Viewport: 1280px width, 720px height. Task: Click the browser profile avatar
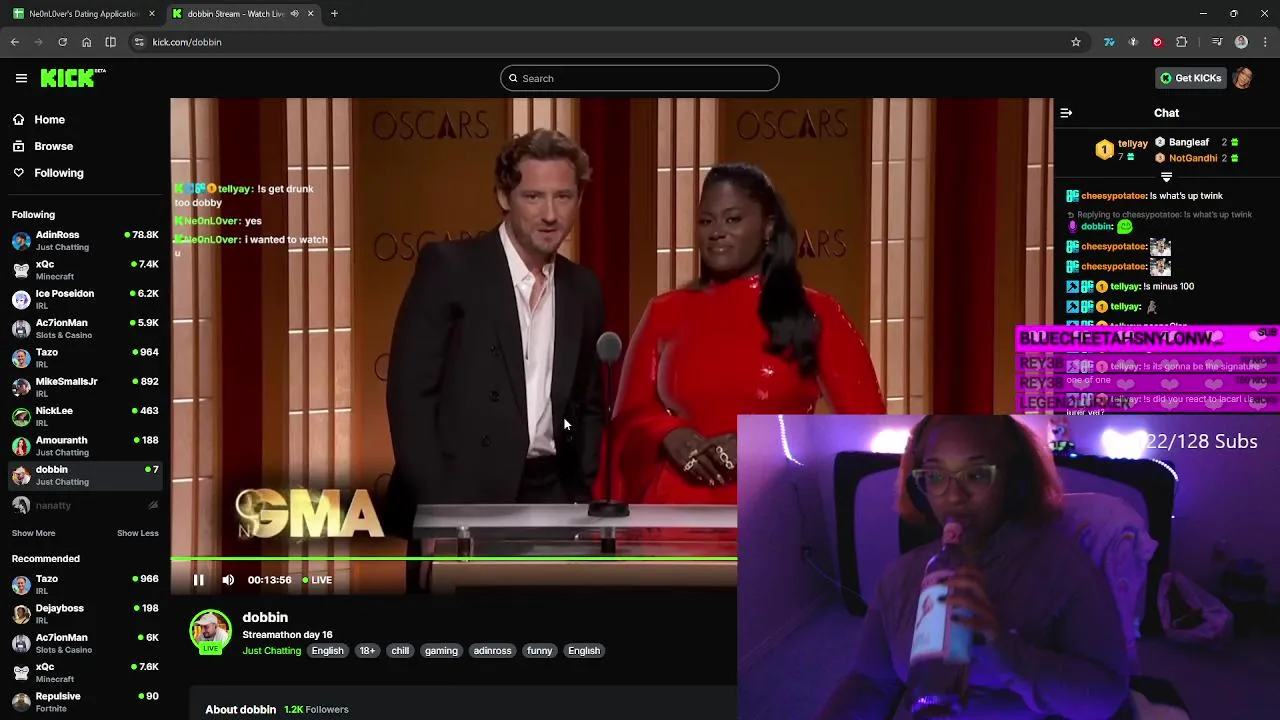coord(1241,42)
